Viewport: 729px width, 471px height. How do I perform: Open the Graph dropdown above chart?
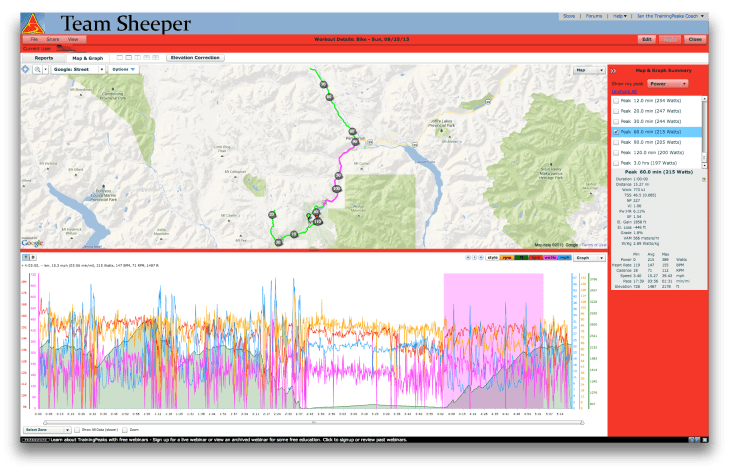[589, 258]
